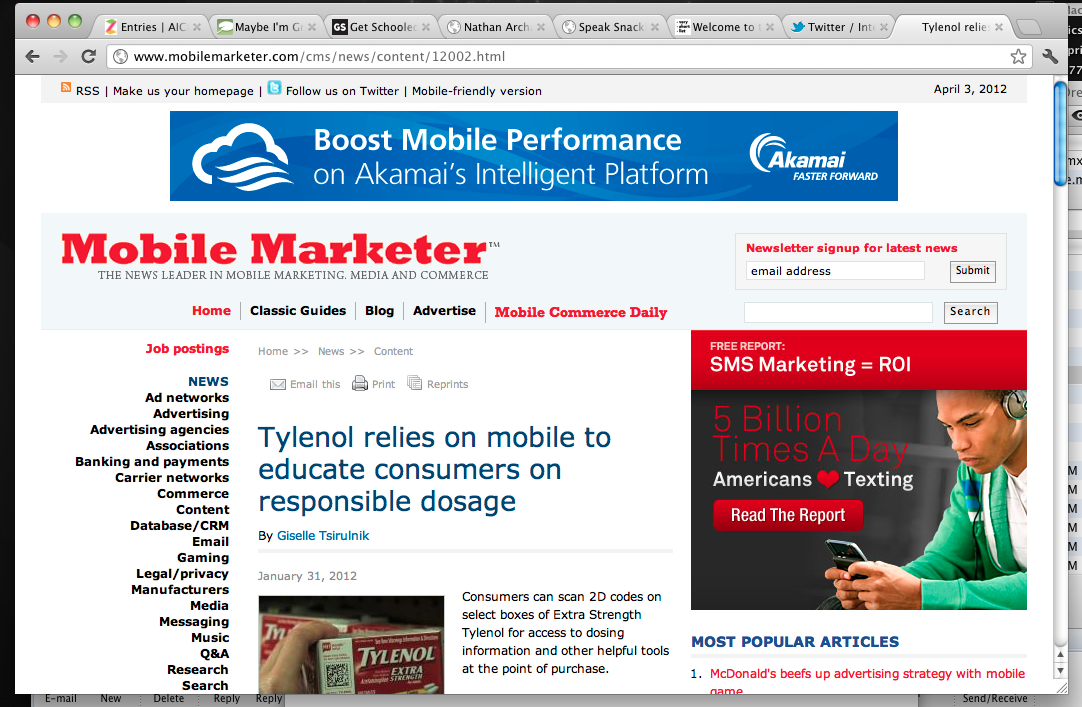Open the Blog navigation link
The image size is (1082, 707).
[x=380, y=311]
